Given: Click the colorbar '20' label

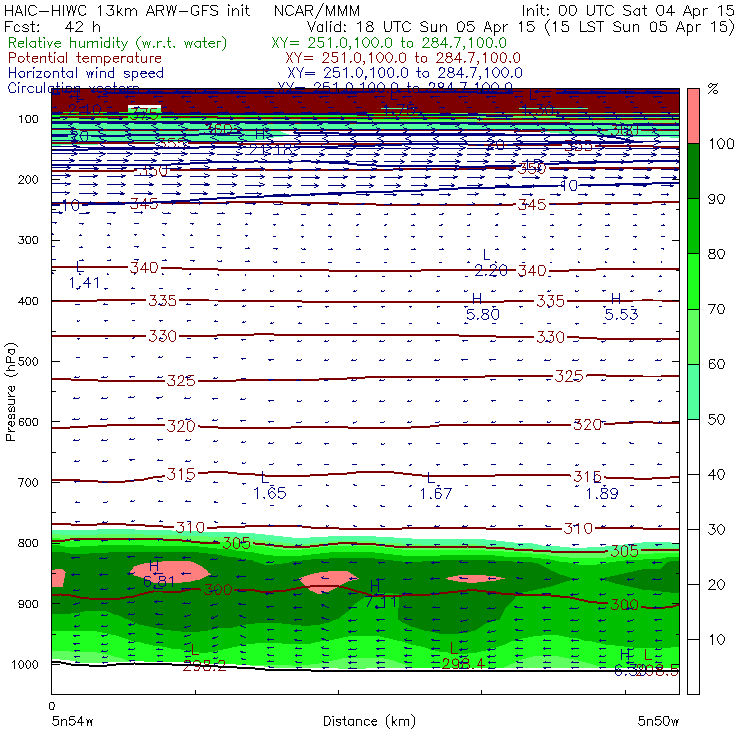Looking at the screenshot, I should [716, 585].
